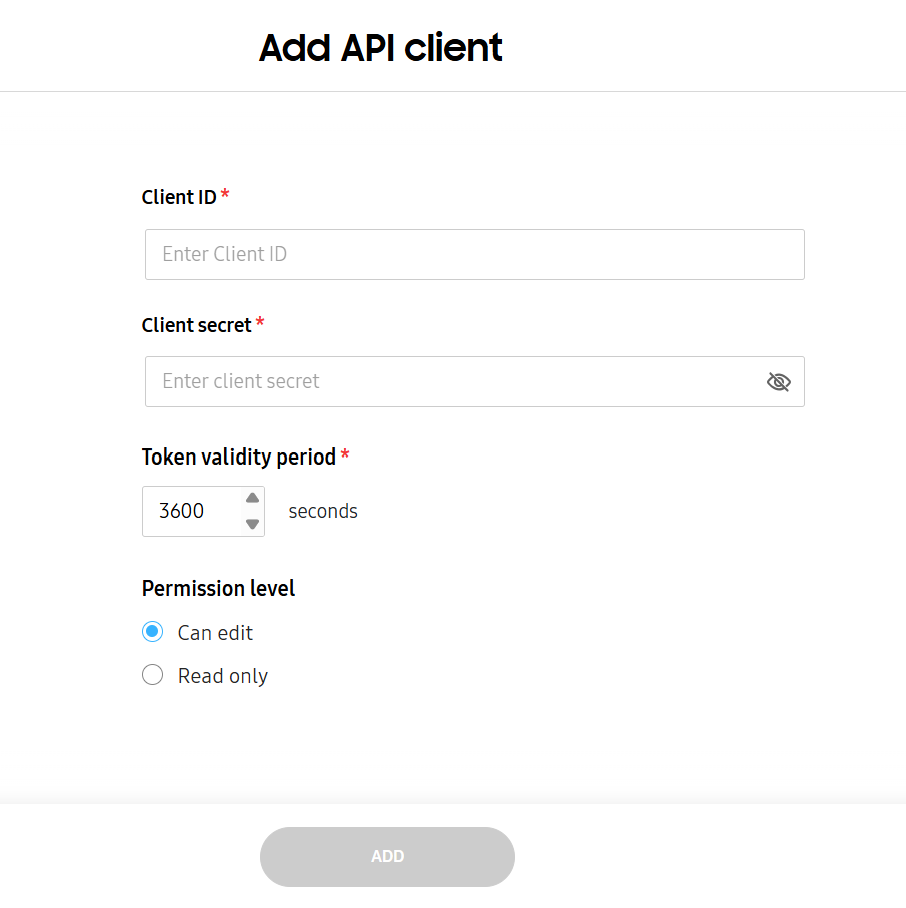Increment token validity with the up arrow
Screen dimensions: 906x908
[252, 498]
